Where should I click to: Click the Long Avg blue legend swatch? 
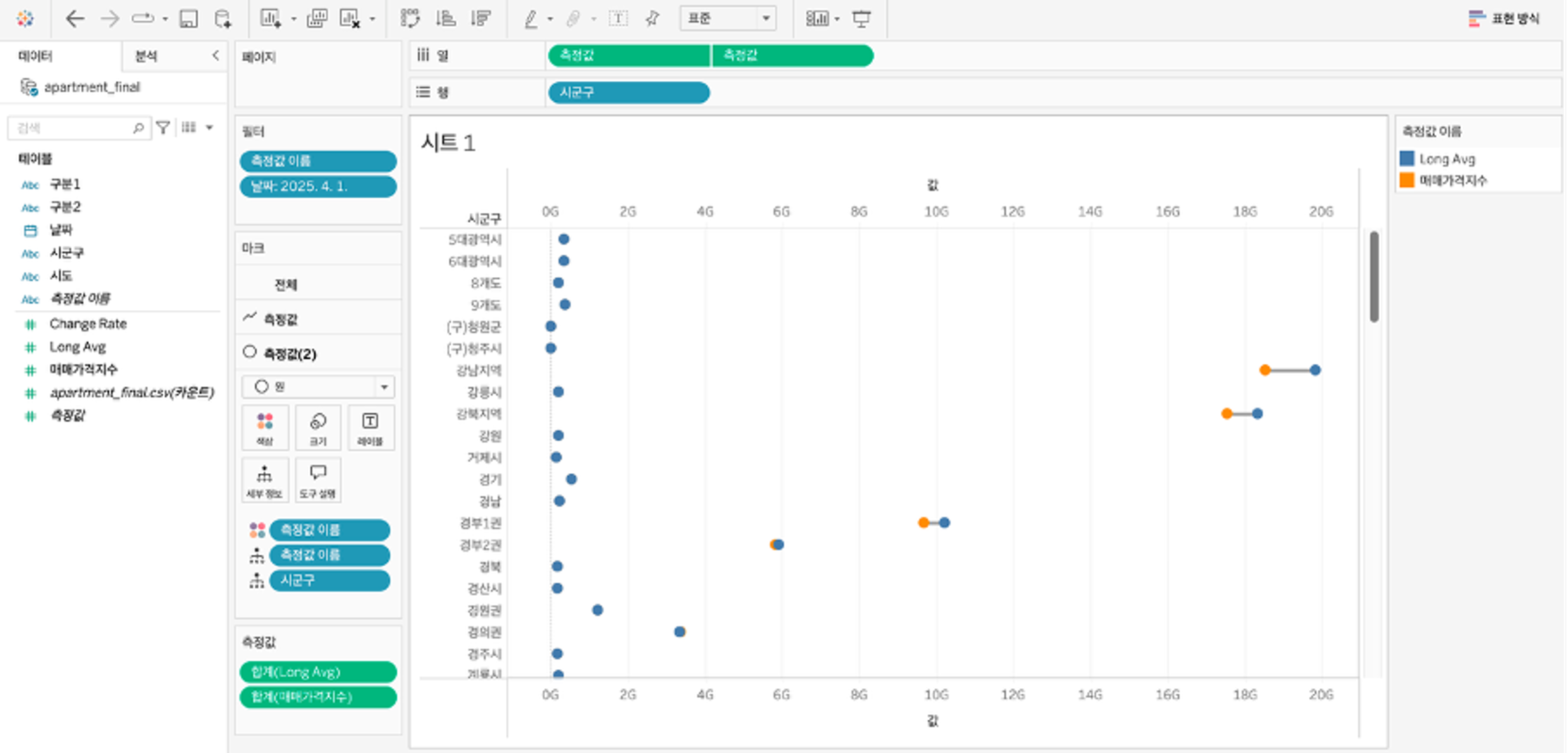pos(1407,159)
